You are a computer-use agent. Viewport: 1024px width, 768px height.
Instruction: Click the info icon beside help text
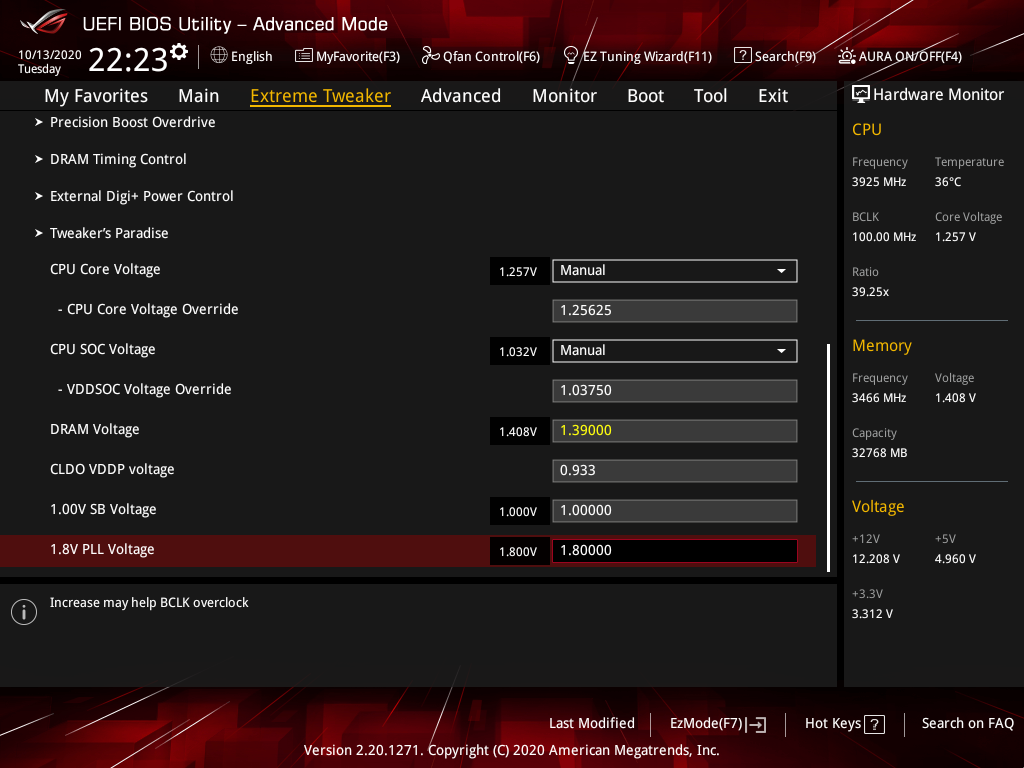coord(24,612)
